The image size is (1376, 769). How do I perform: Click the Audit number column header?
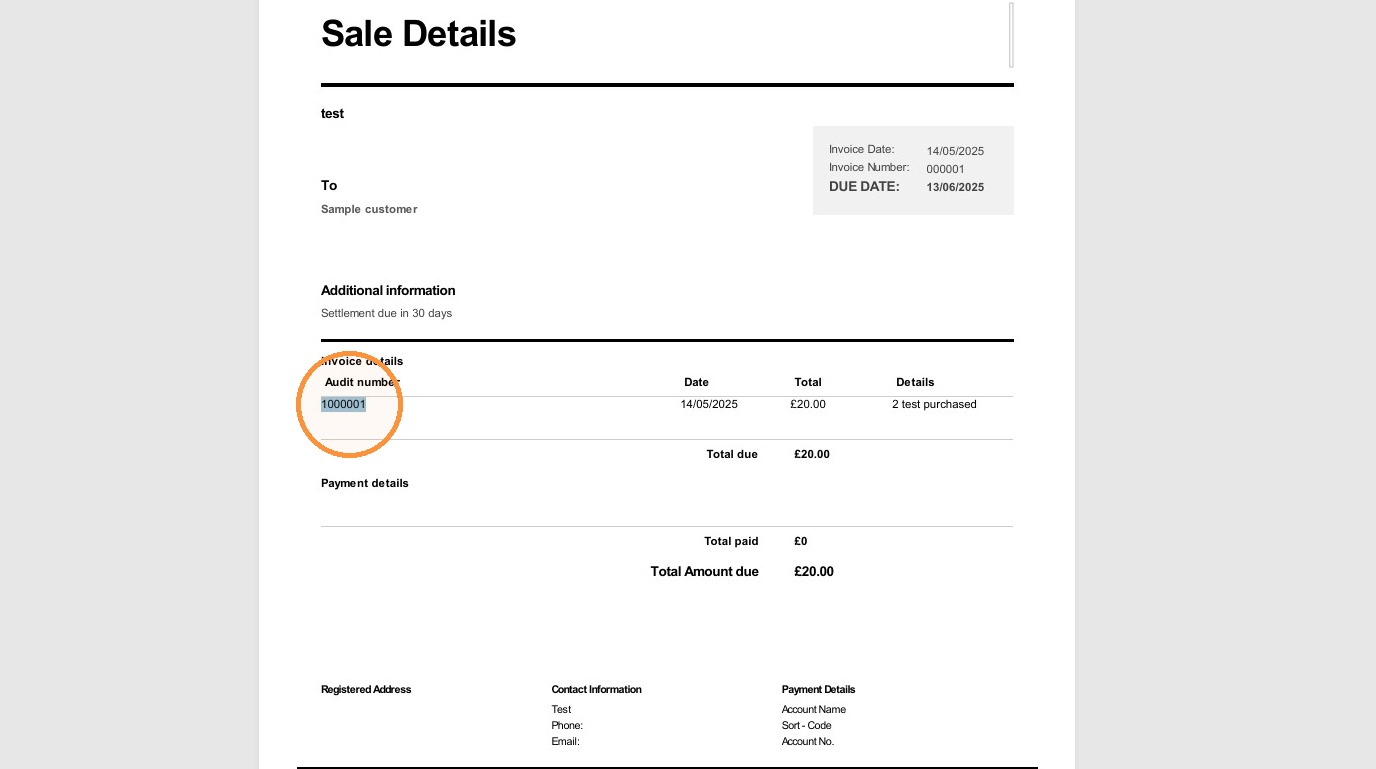coord(362,382)
